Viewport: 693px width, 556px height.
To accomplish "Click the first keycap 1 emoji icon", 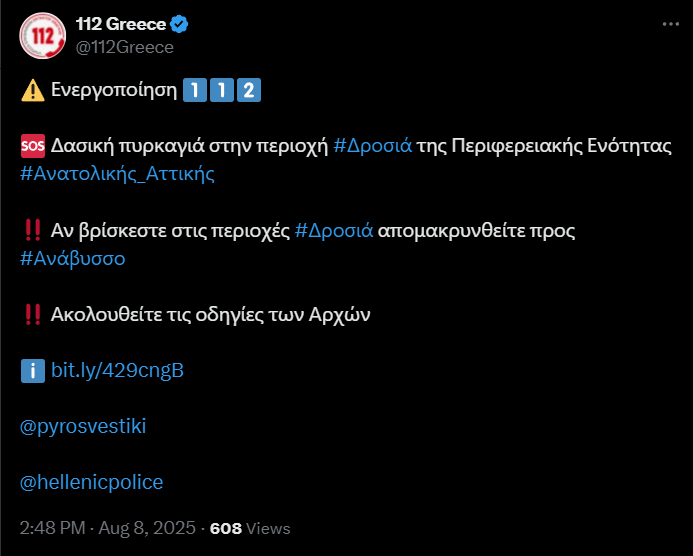I will (x=196, y=91).
